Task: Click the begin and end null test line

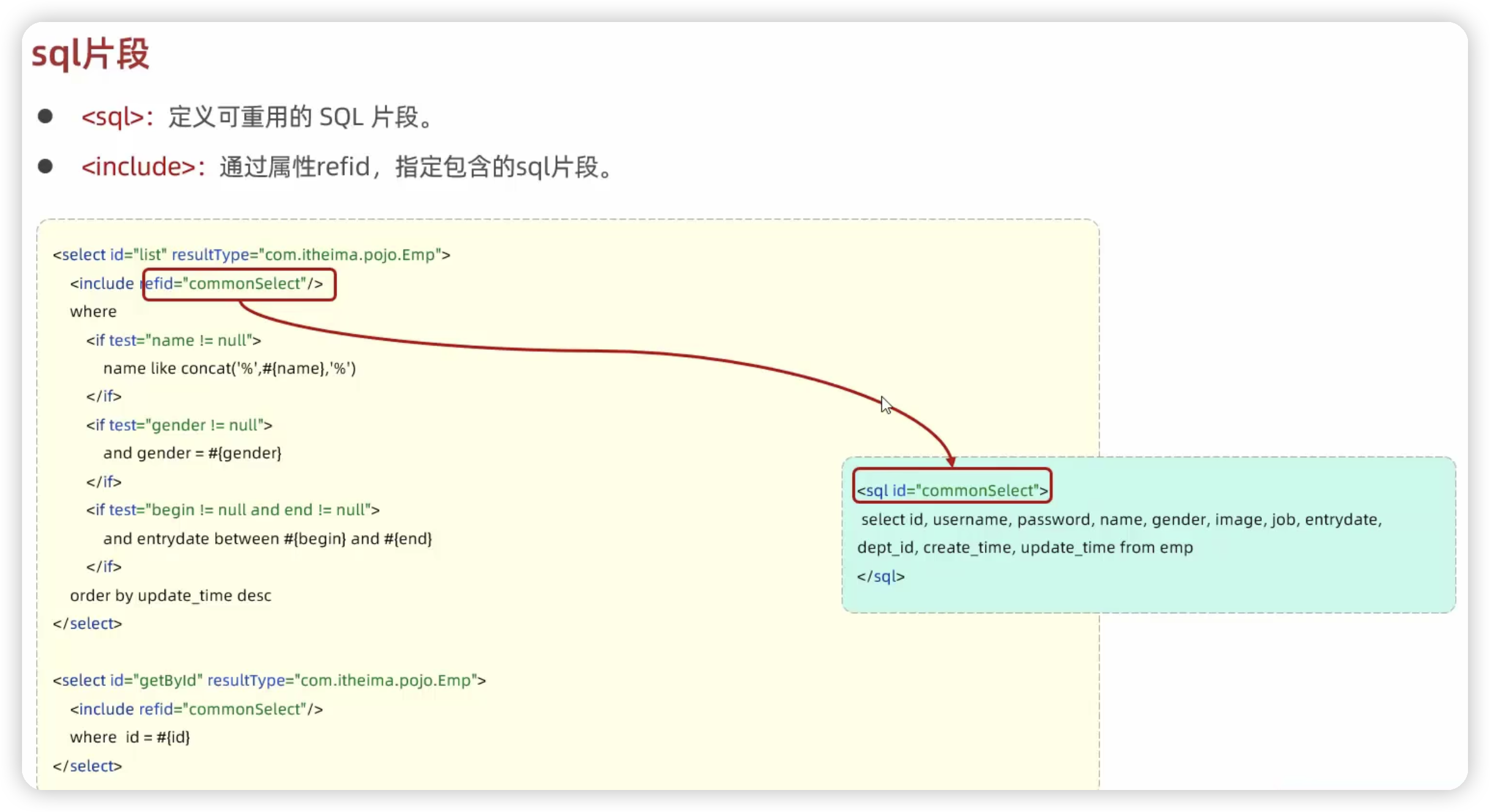Action: 232,510
